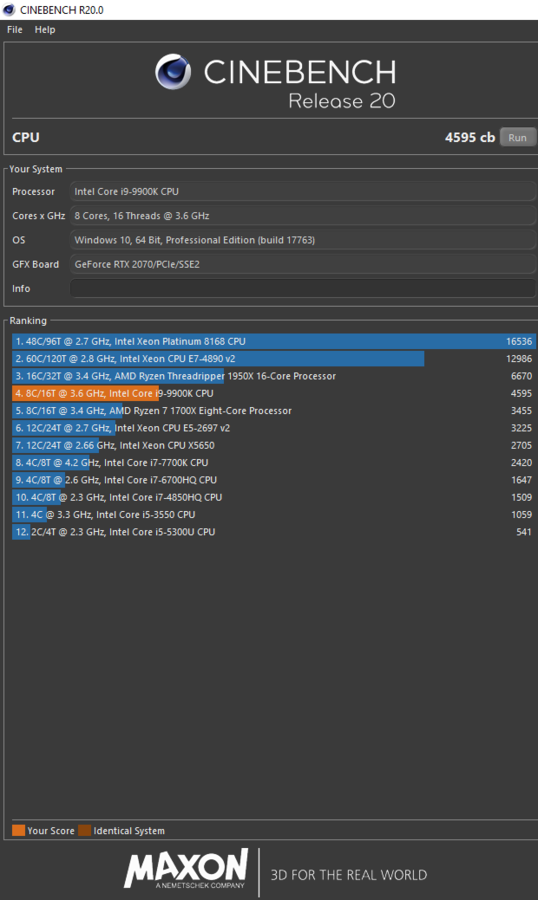The image size is (538, 900).
Task: Select ranking row Ryzen 7 1700X
Action: coord(274,410)
